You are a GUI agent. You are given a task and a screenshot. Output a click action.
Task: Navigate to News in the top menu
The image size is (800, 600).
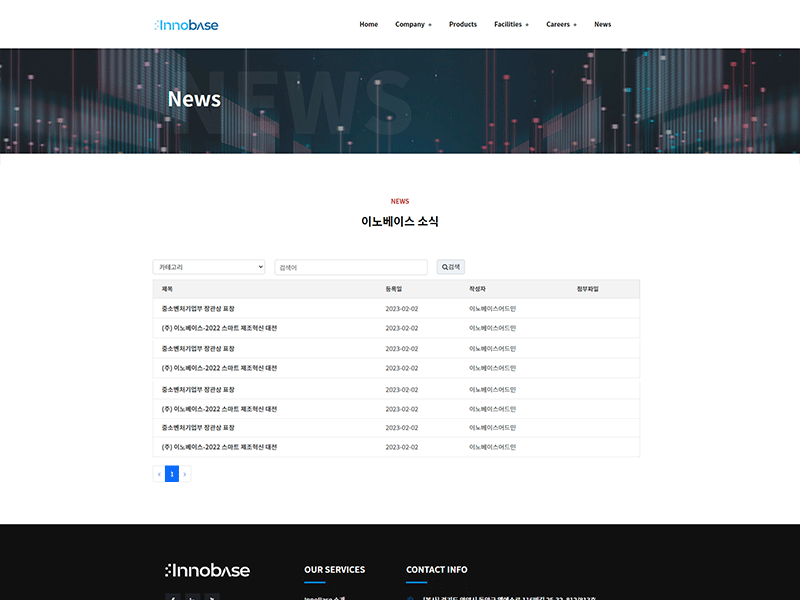602,24
